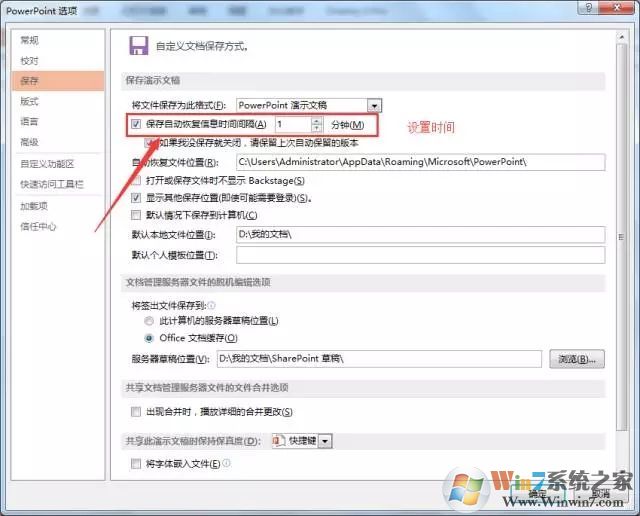Image resolution: width=640 pixels, height=516 pixels.
Task: Open the 常规 category
Action: tap(29, 40)
